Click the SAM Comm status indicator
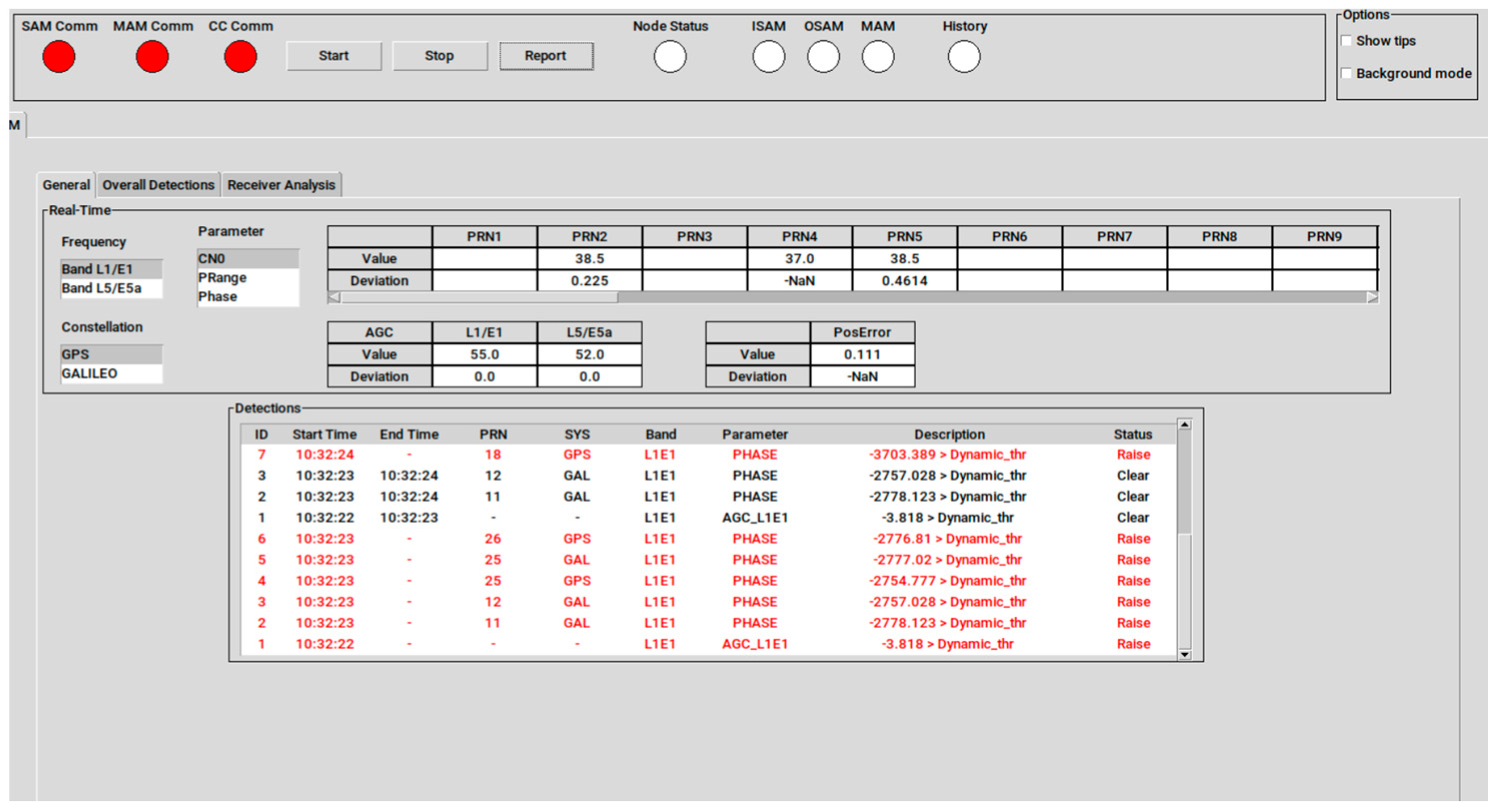 pos(59,56)
